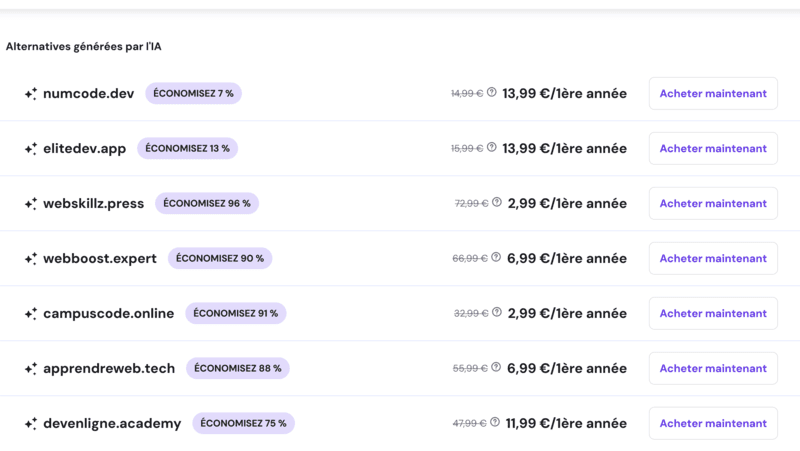Click the help icon beside webskillz.press's 72,99 € price

pos(497,203)
